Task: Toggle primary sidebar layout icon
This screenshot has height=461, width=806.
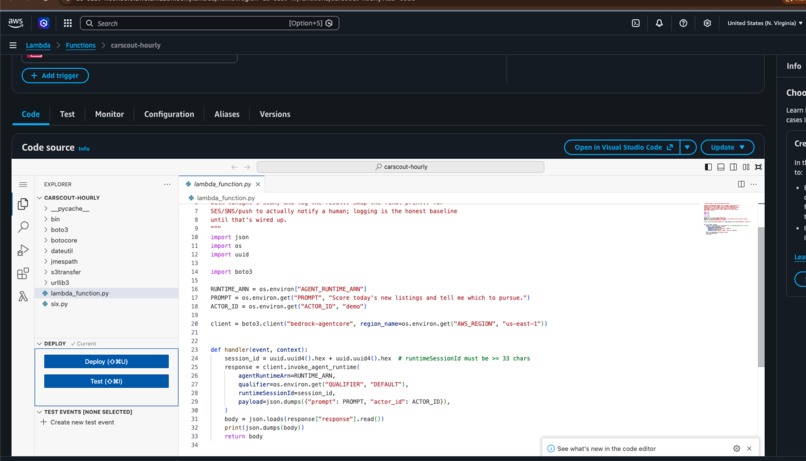Action: [708, 167]
